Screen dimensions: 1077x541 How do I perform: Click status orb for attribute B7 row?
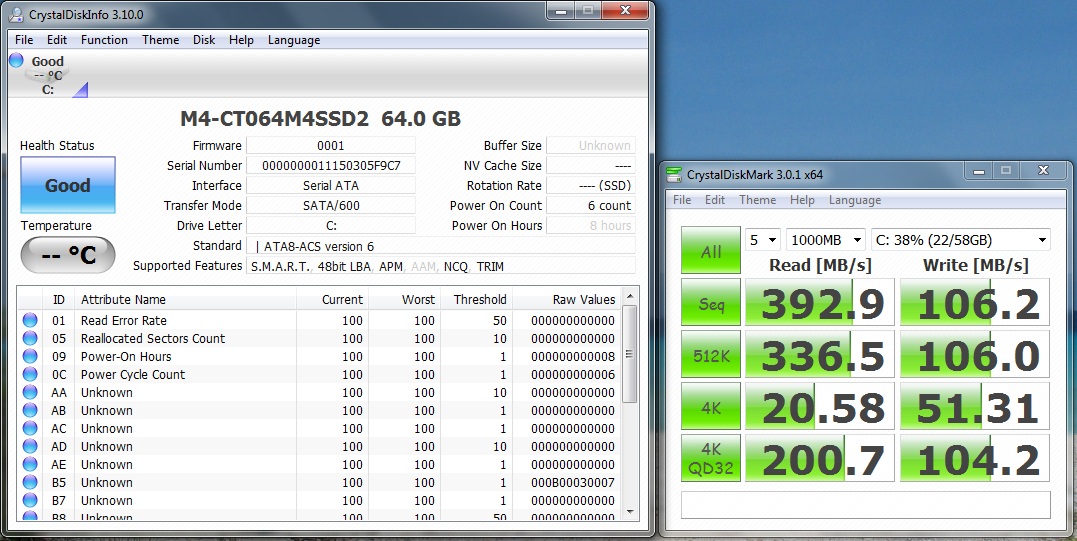pos(30,500)
